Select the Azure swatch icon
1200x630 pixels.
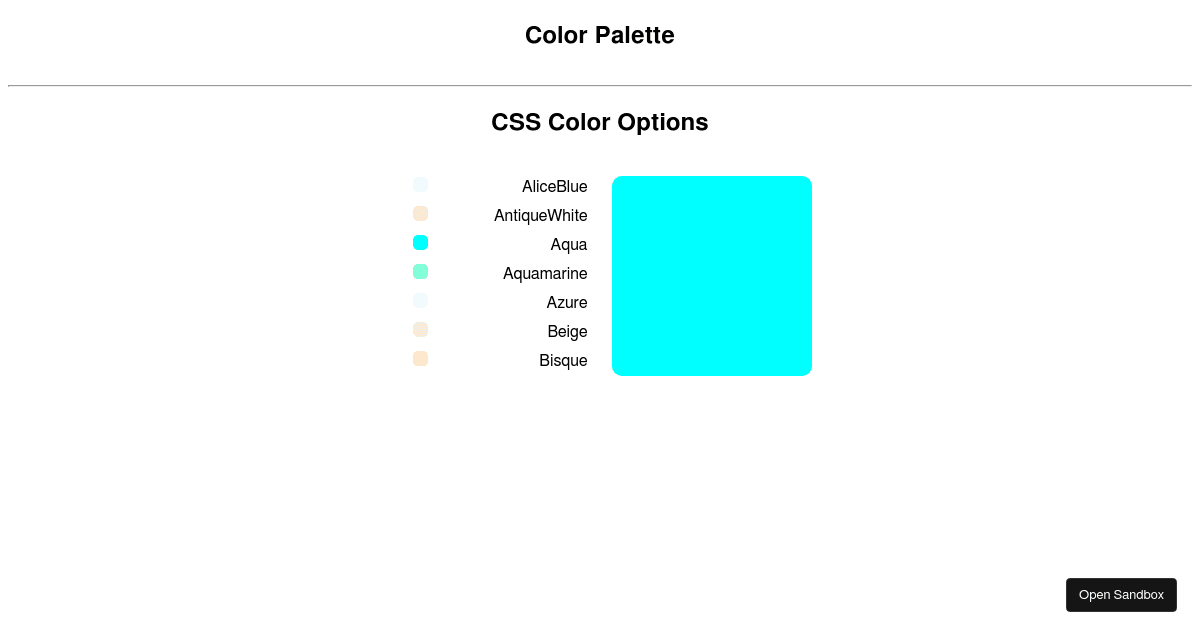(421, 301)
